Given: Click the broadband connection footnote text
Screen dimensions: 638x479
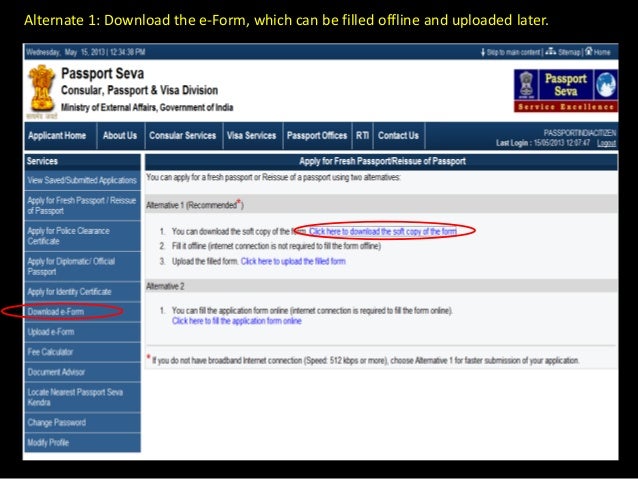Looking at the screenshot, I should tap(365, 361).
